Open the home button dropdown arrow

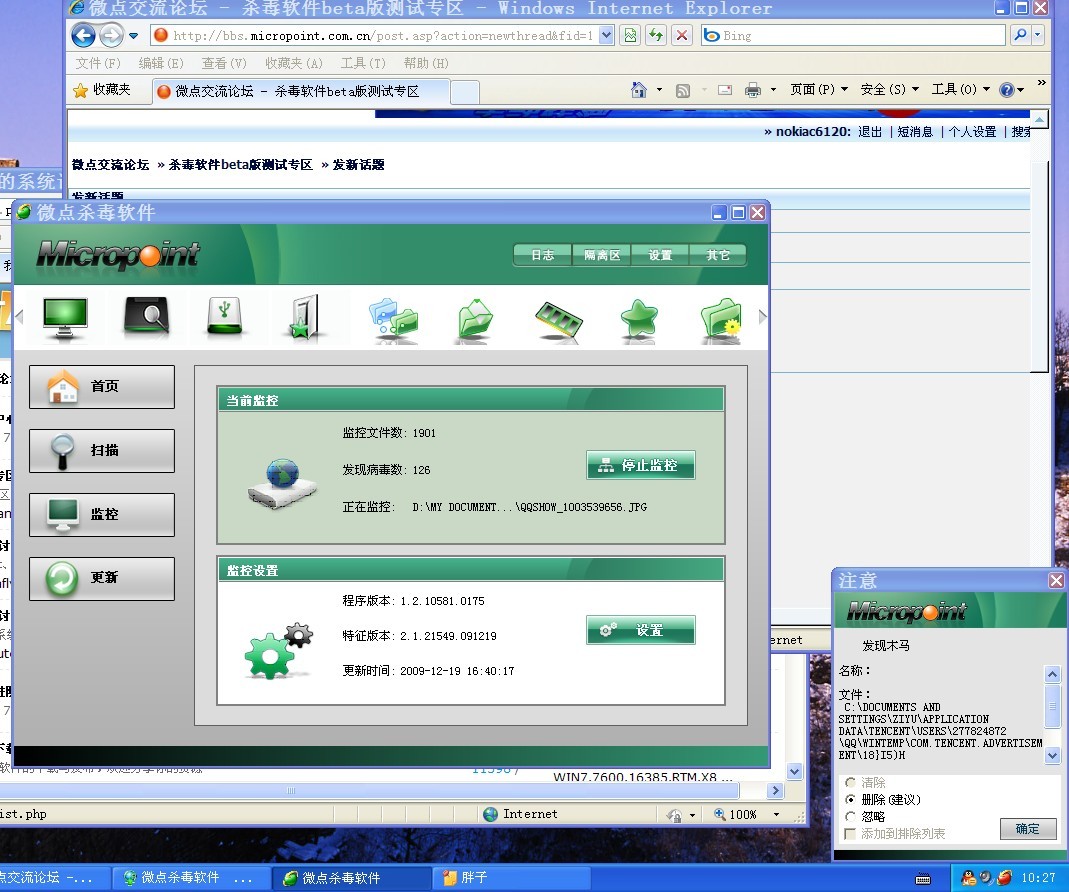pyautogui.click(x=659, y=89)
